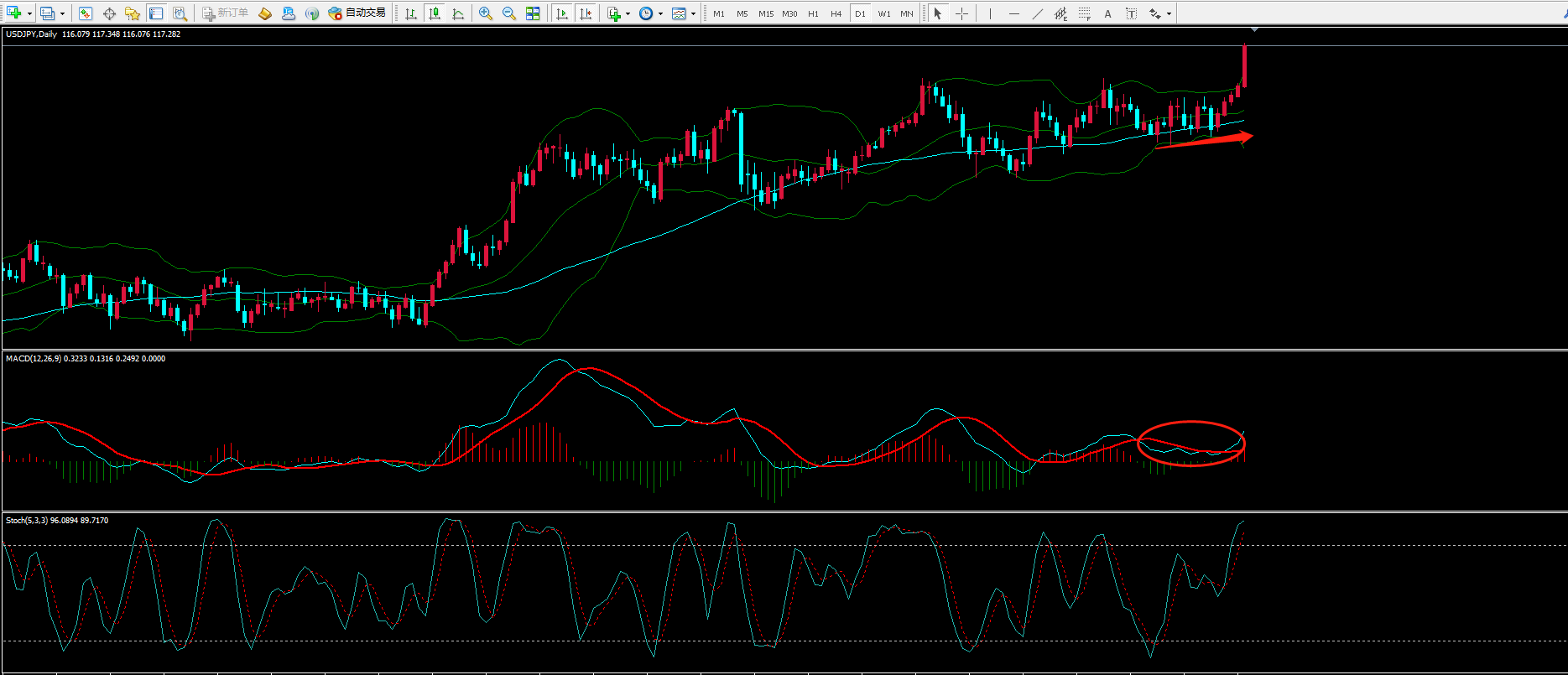This screenshot has width=1568, height=675.
Task: Zoom in on the chart
Action: 486,13
